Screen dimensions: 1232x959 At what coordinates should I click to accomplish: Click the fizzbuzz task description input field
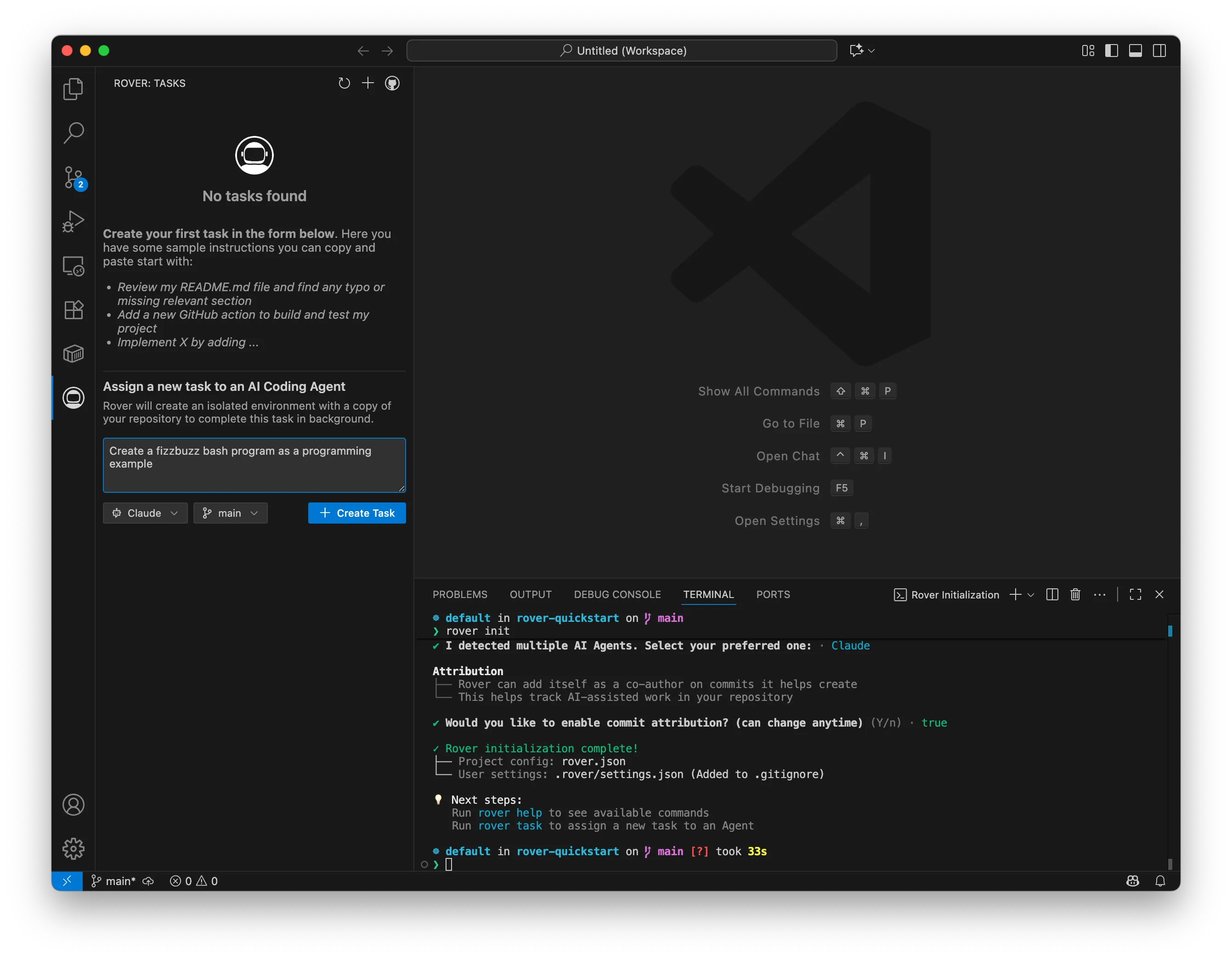click(x=254, y=465)
